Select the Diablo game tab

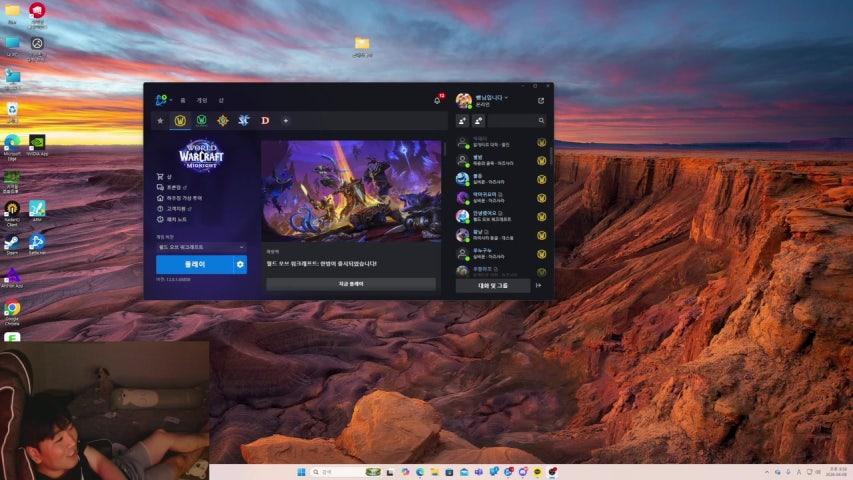(x=265, y=120)
